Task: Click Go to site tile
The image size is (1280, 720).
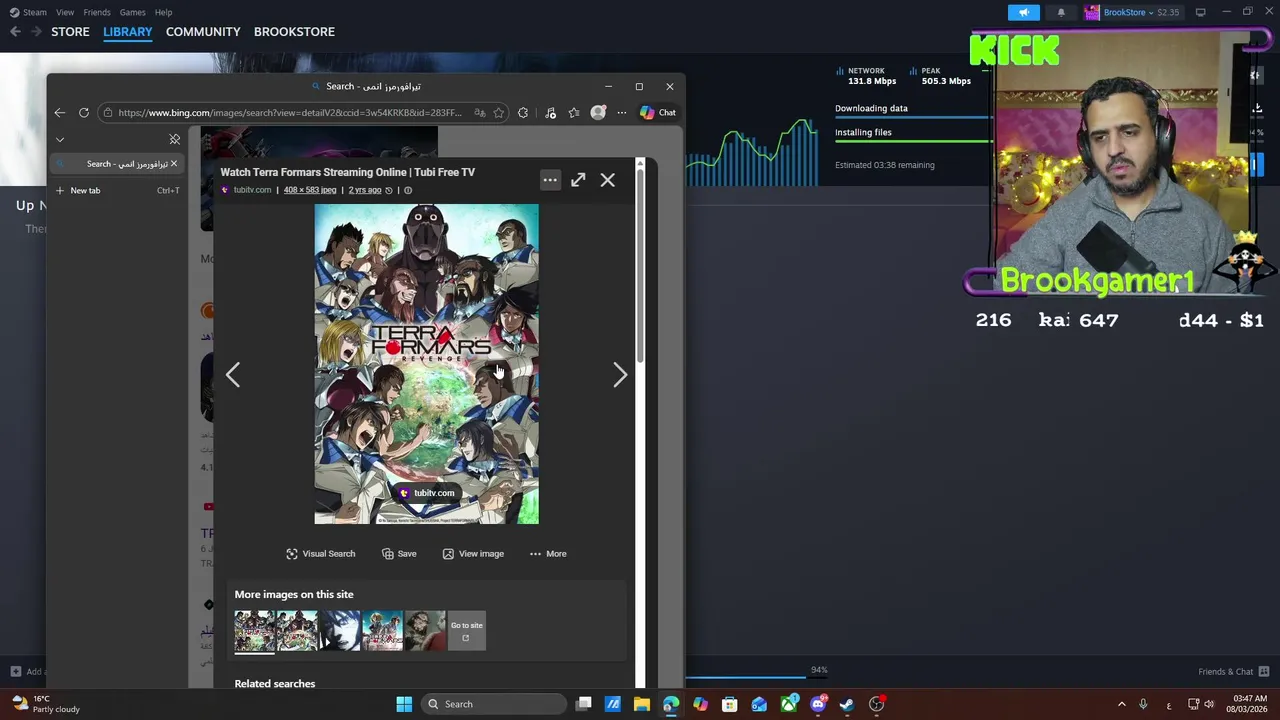Action: (466, 631)
